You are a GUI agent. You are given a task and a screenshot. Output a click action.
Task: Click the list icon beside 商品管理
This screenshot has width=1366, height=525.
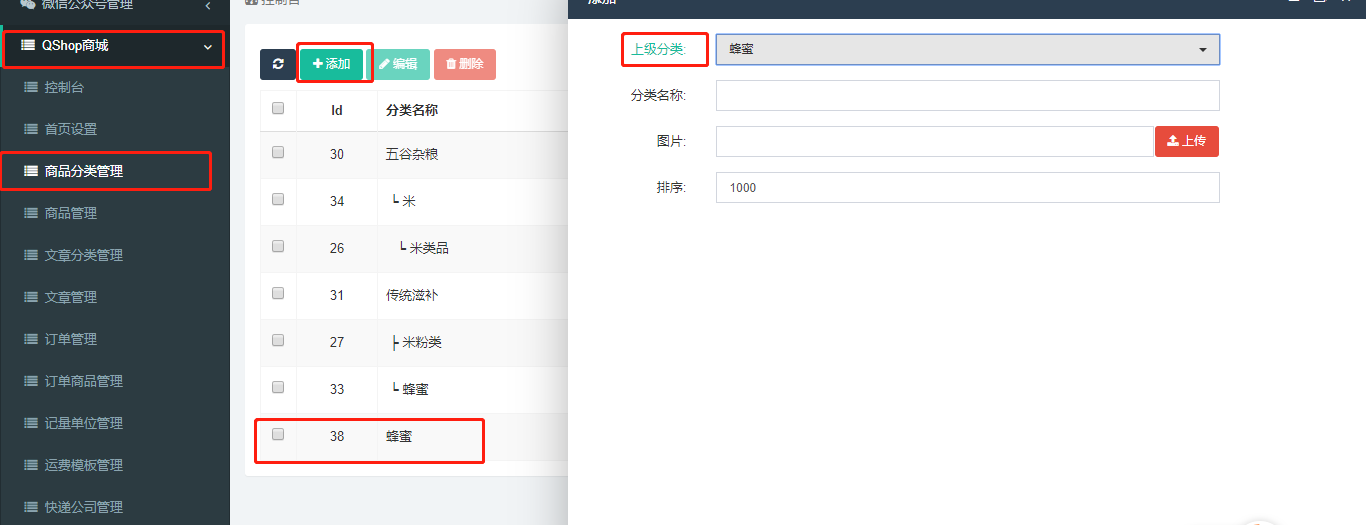(x=31, y=214)
